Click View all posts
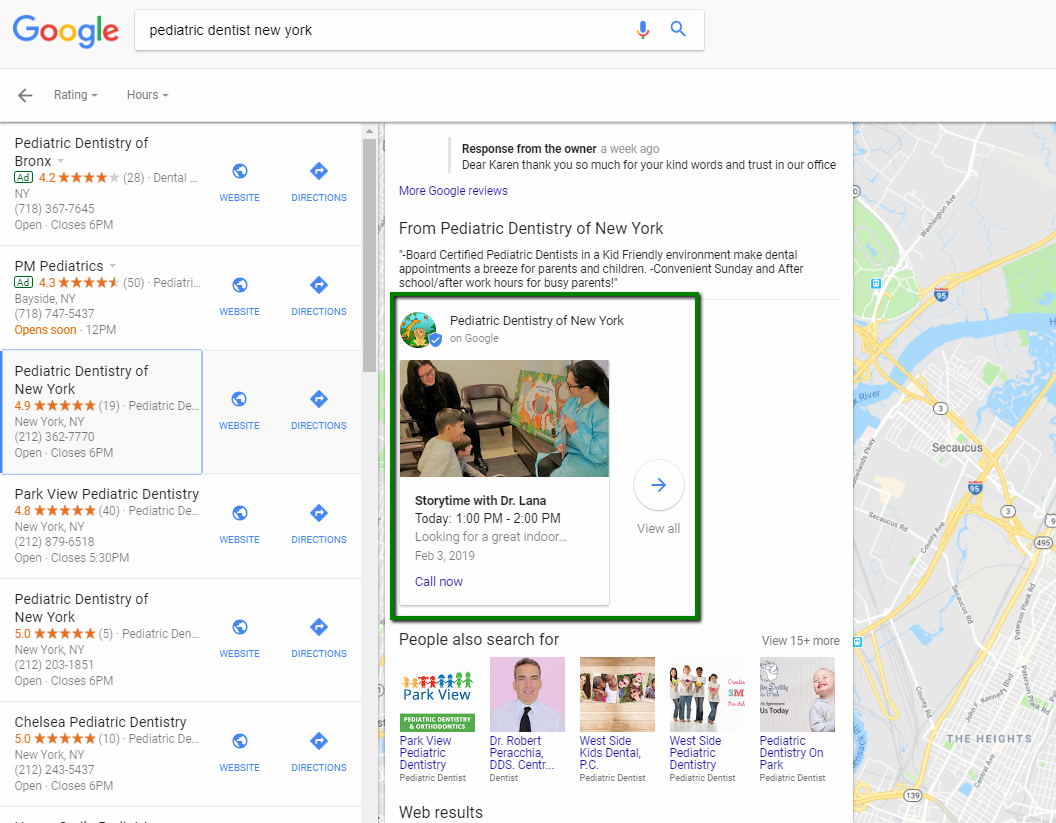1056x823 pixels. [659, 529]
